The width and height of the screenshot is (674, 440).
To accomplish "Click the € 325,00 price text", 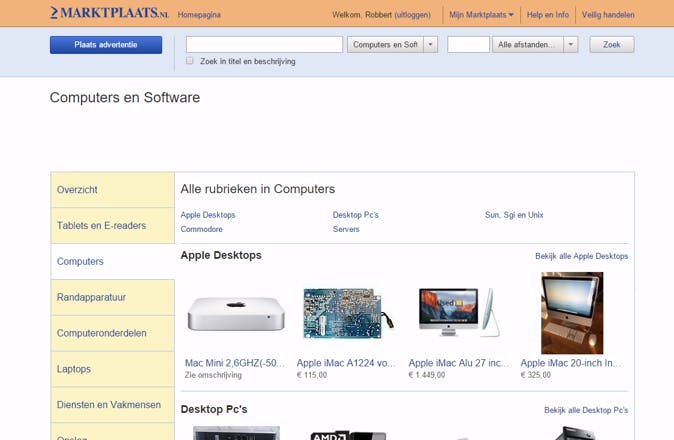I will tap(536, 375).
